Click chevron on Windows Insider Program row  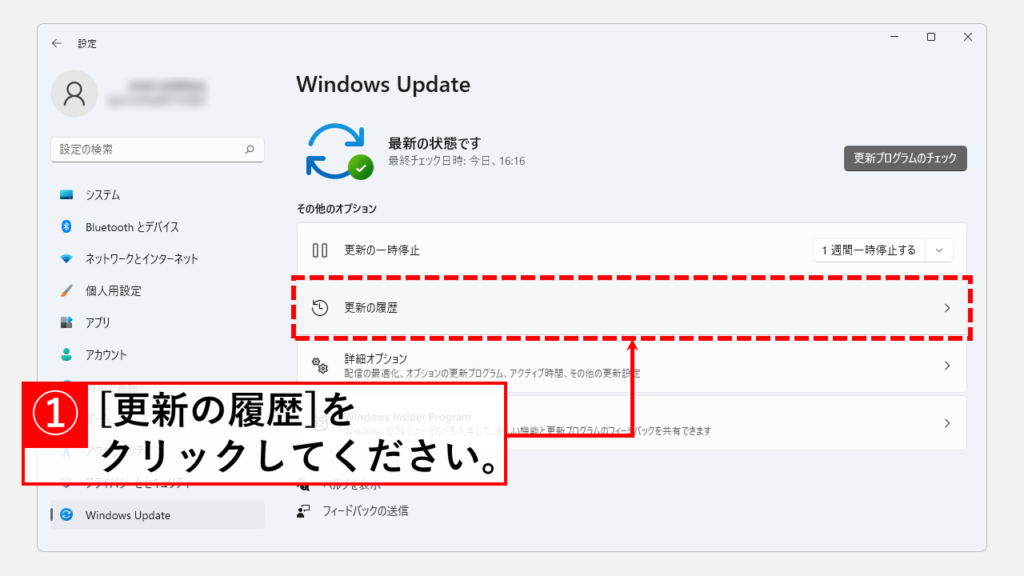[947, 423]
